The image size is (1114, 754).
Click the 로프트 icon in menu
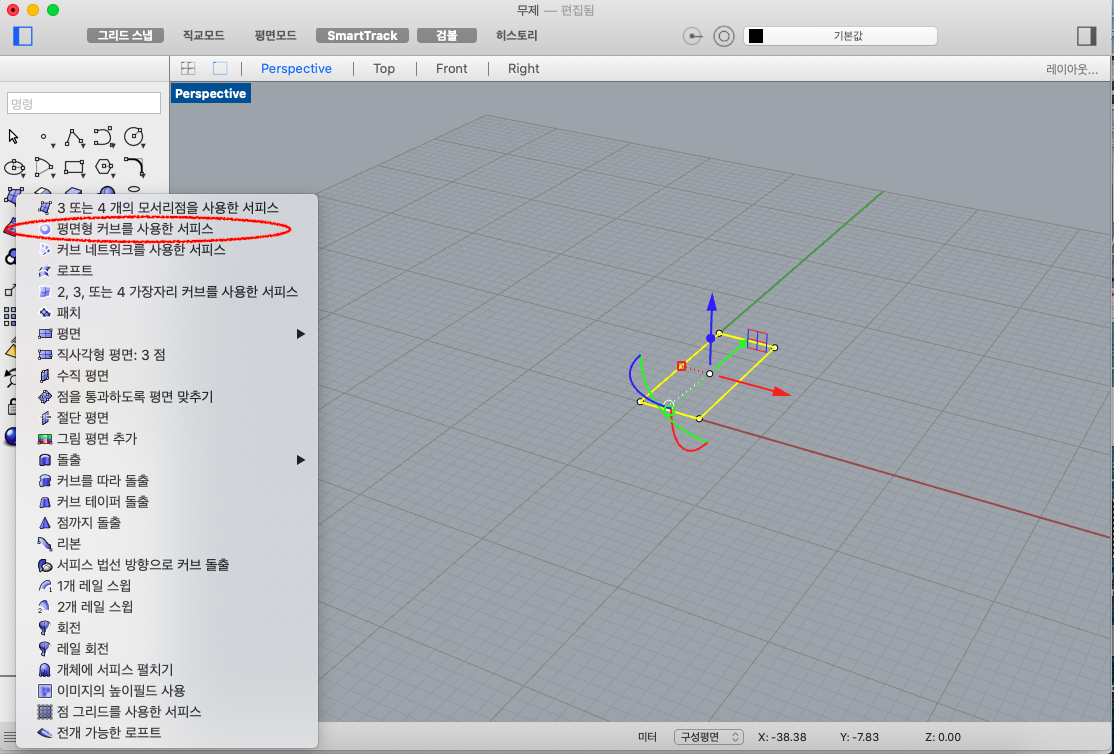(45, 271)
